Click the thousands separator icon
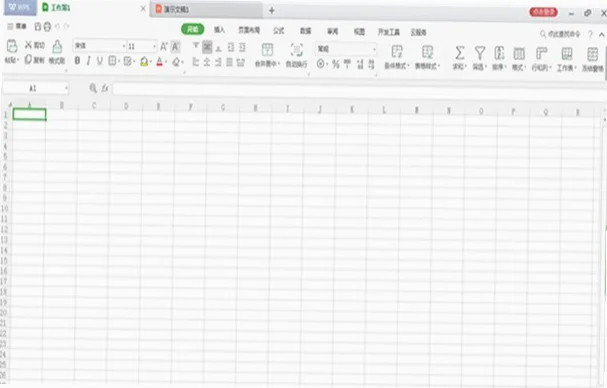This screenshot has width=607, height=388. pos(347,64)
